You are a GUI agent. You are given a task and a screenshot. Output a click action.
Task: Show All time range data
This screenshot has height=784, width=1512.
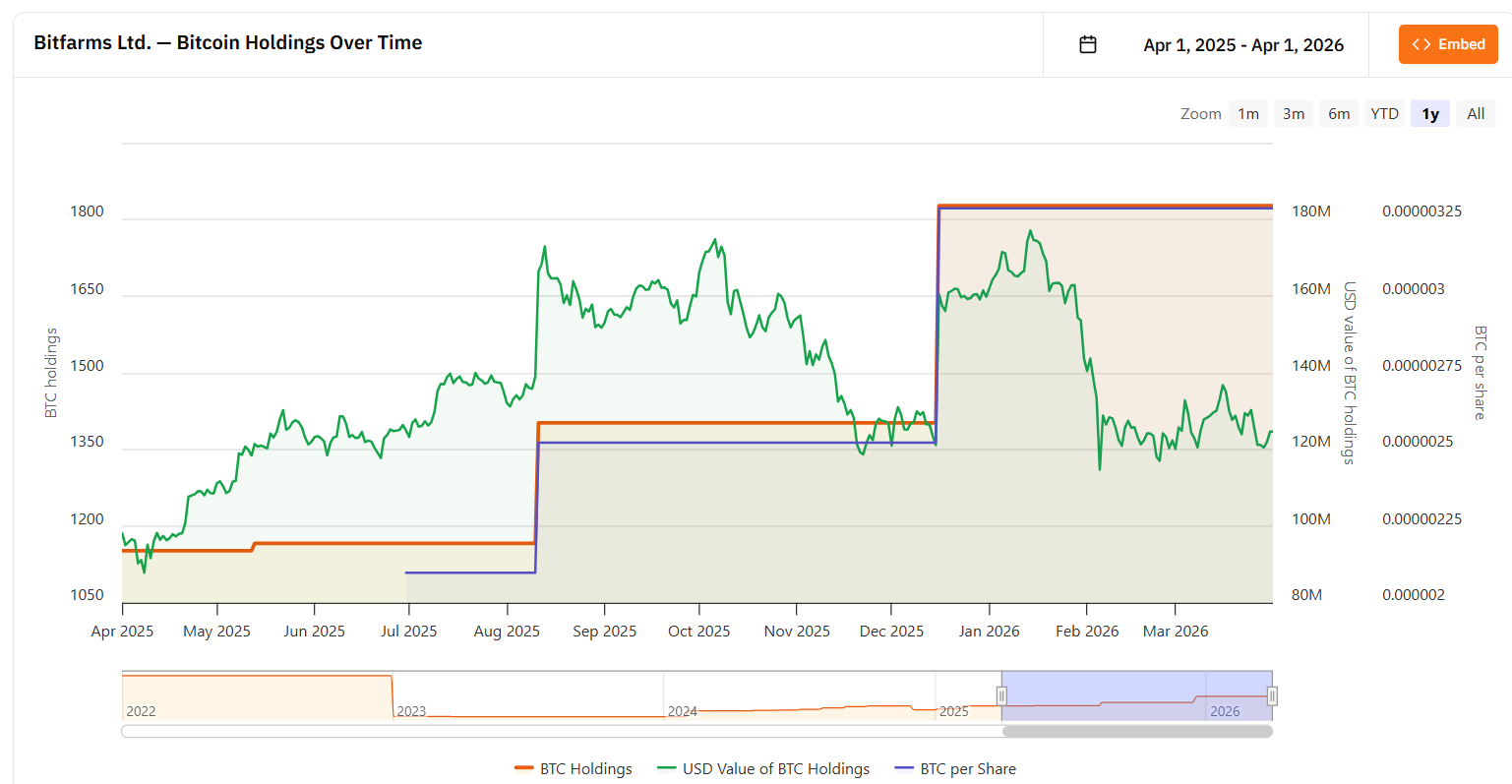(1476, 114)
